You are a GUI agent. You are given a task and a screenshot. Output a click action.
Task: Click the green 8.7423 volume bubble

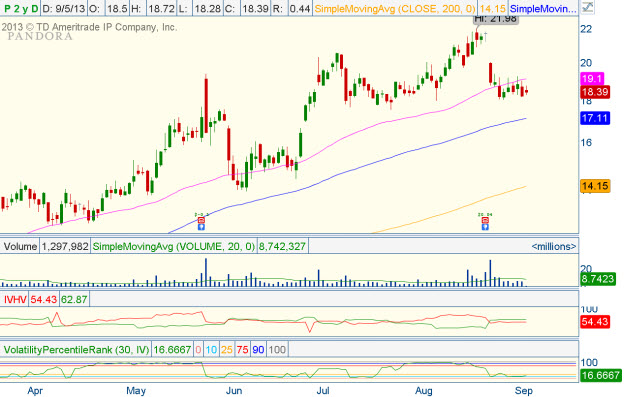pyautogui.click(x=597, y=279)
